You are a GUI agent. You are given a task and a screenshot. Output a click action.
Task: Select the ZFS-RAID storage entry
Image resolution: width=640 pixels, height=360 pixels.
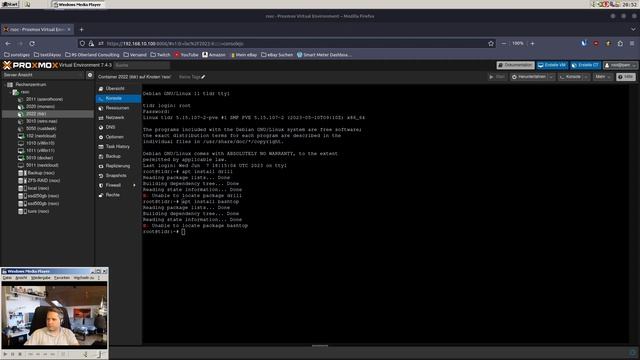(x=43, y=180)
